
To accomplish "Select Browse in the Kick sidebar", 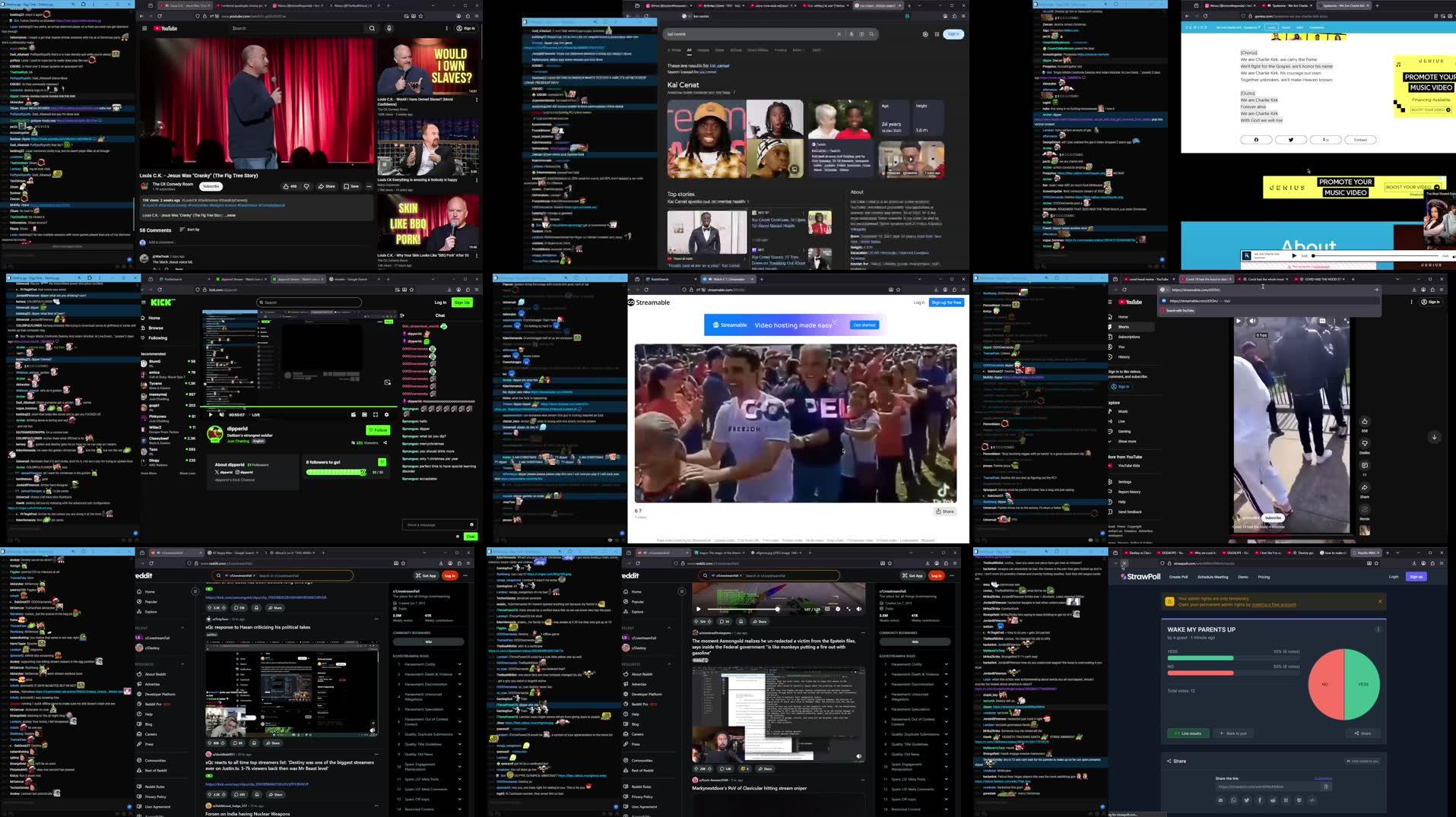I will pos(155,328).
